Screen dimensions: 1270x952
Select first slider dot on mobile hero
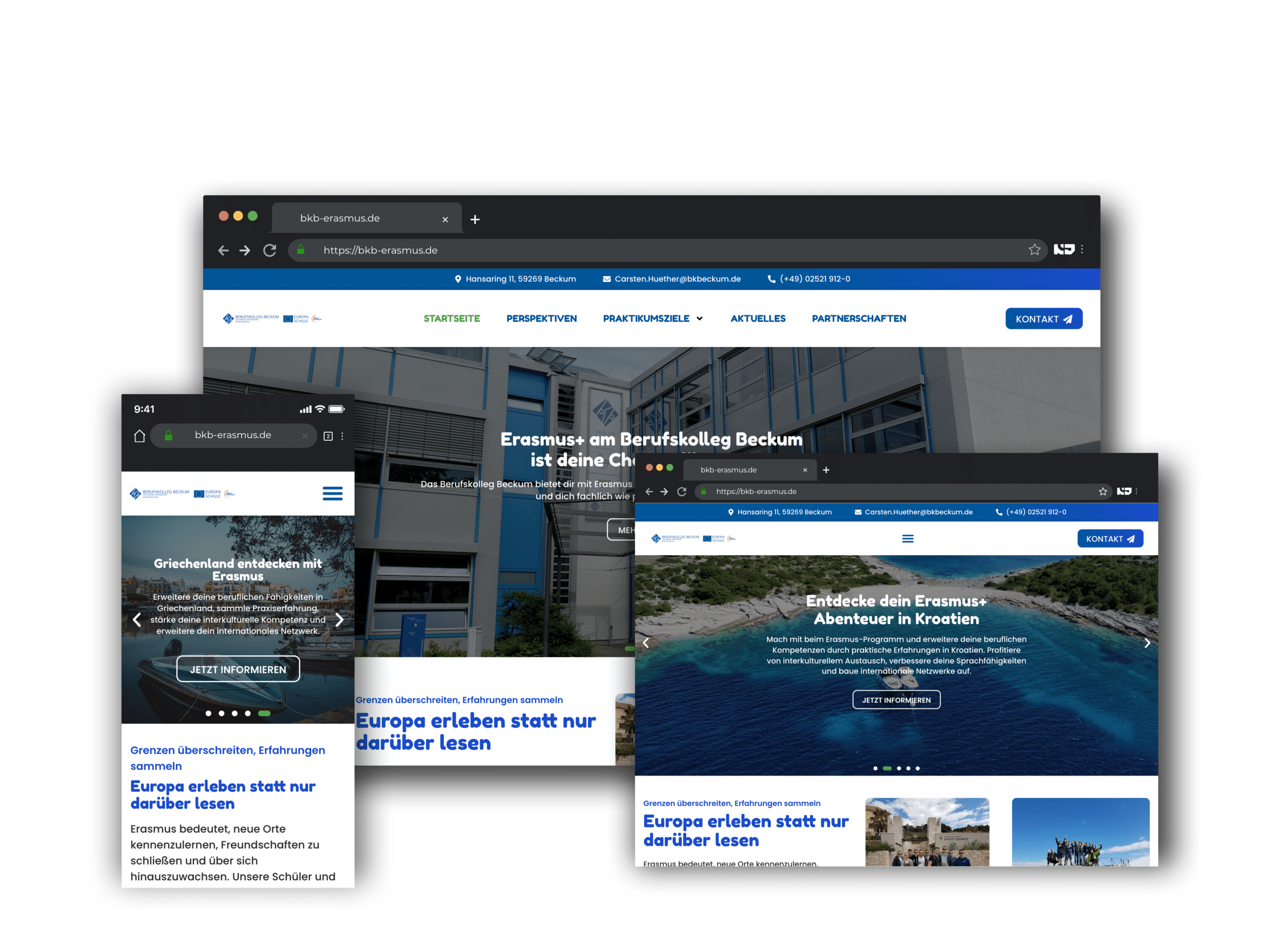tap(208, 714)
